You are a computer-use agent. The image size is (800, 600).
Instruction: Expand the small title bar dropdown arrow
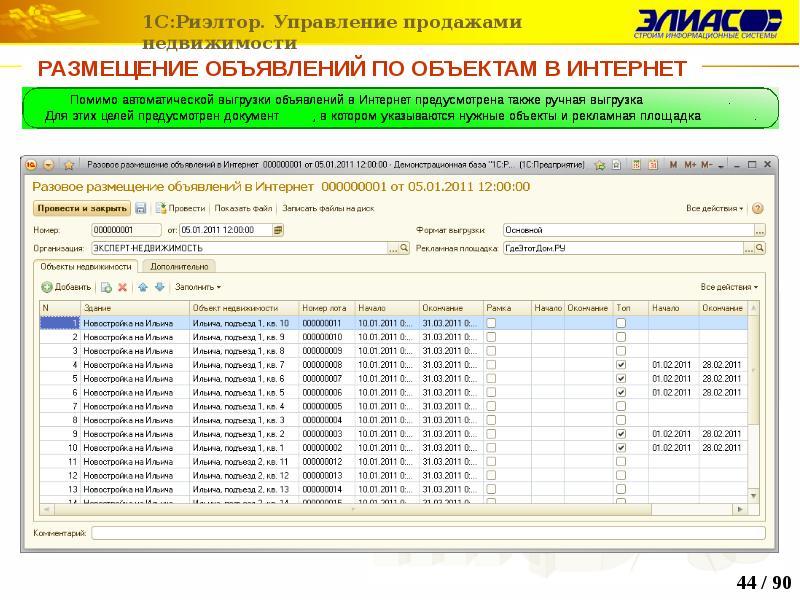coord(720,166)
